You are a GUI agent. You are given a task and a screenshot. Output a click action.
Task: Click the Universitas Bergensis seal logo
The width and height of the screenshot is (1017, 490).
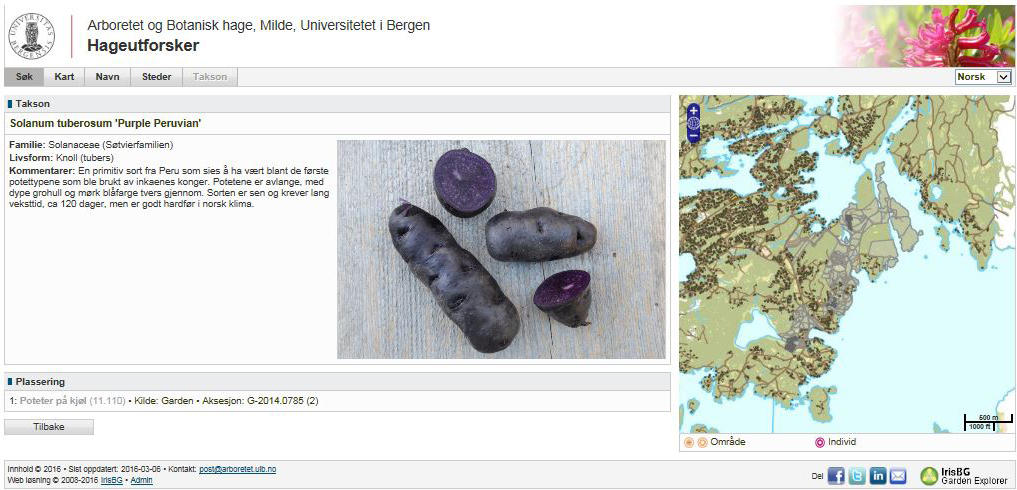[x=32, y=36]
